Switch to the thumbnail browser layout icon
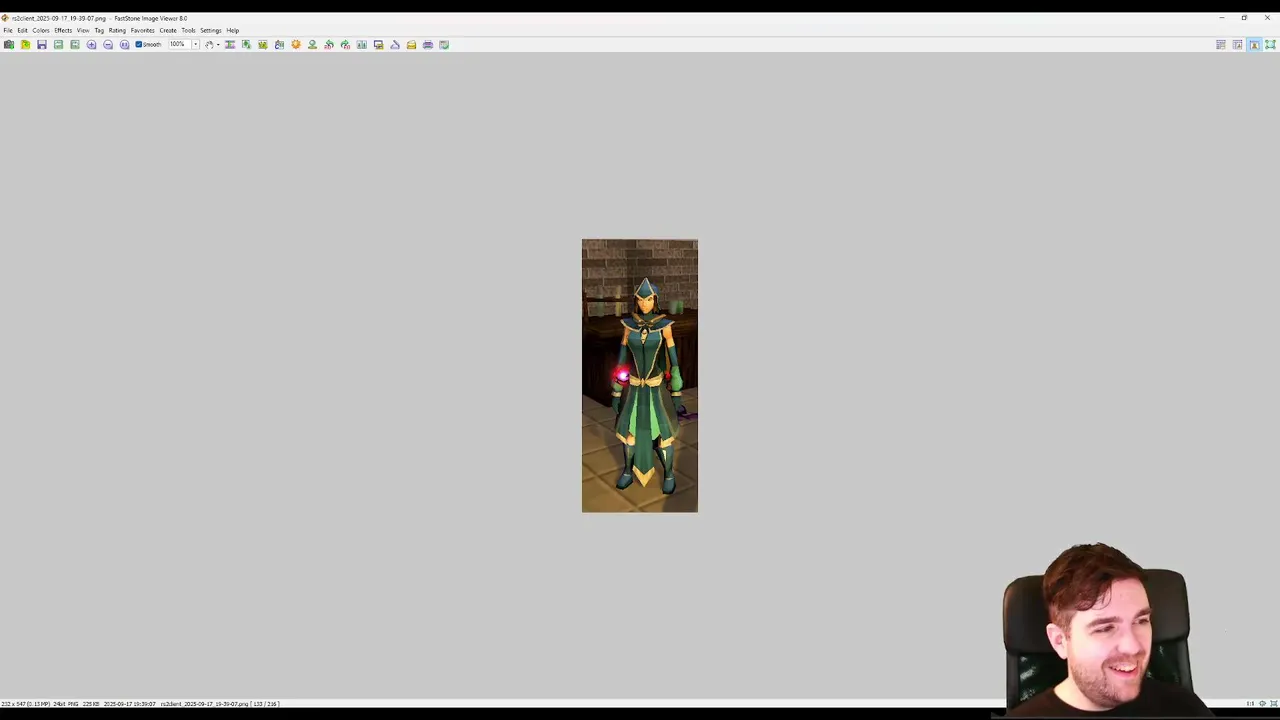Image resolution: width=1280 pixels, height=720 pixels. tap(1237, 44)
